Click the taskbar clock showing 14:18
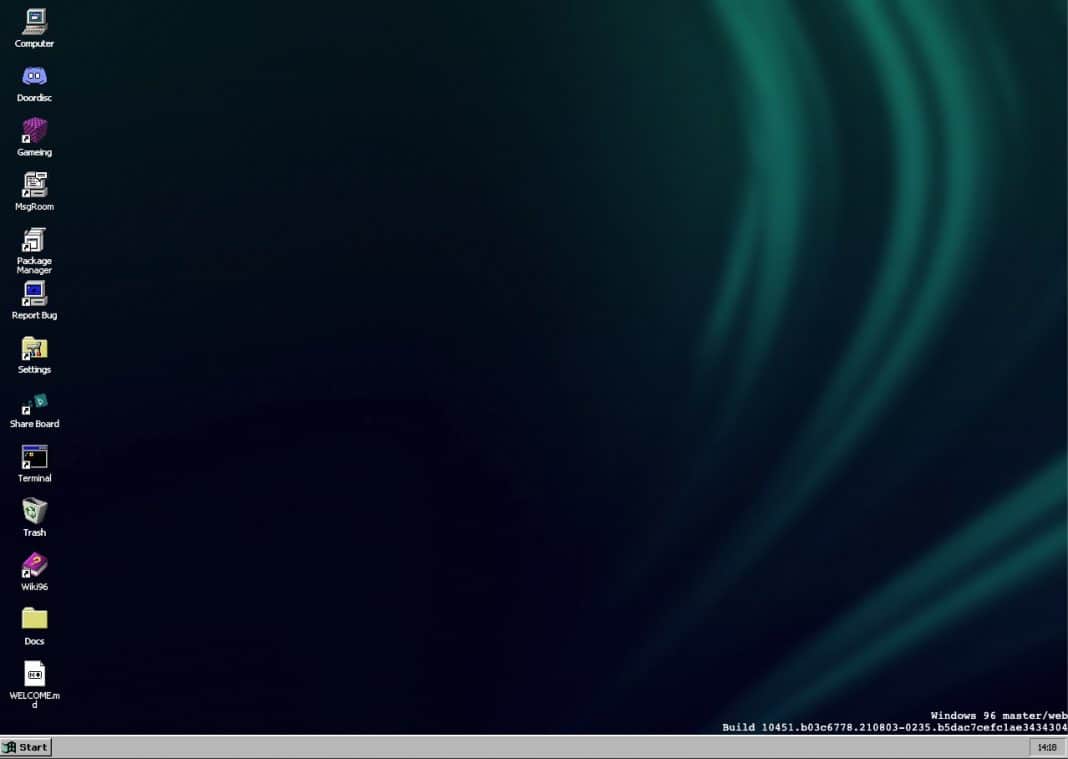Image resolution: width=1068 pixels, height=759 pixels. 1047,747
